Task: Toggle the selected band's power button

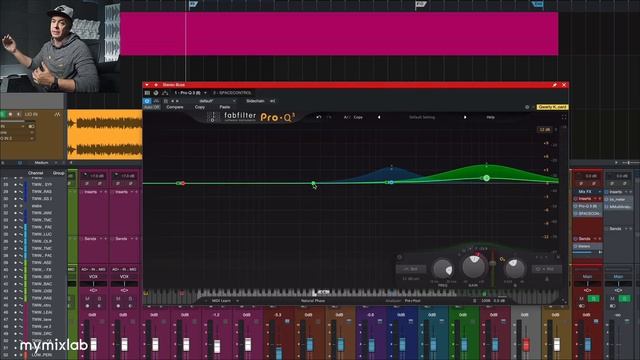Action: point(400,257)
